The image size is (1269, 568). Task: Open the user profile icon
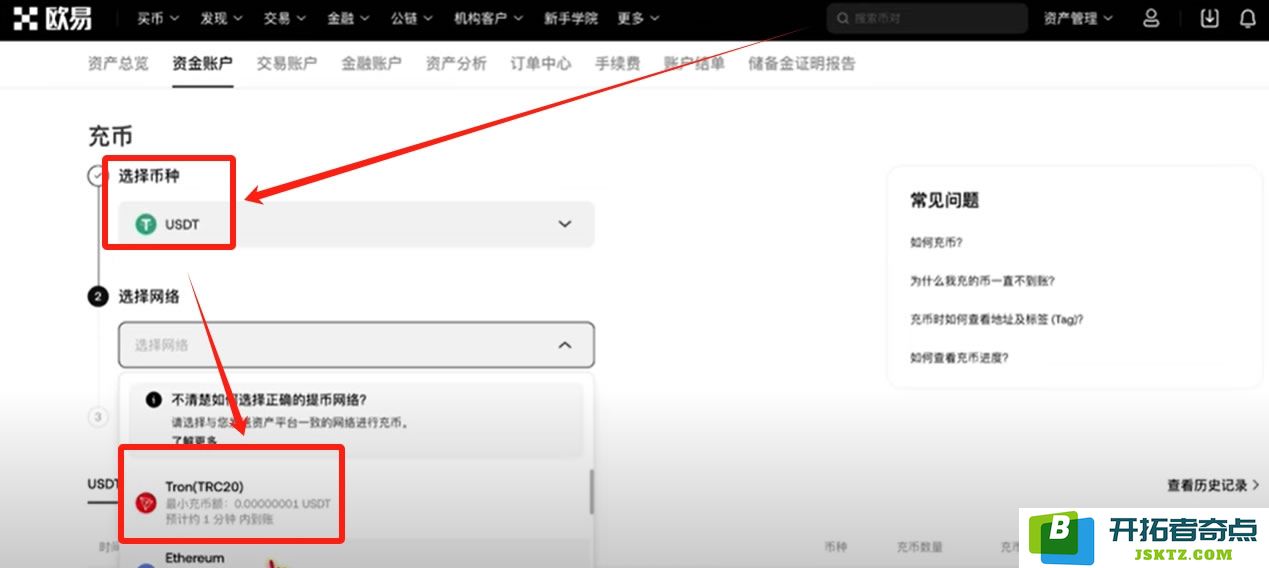(x=1151, y=18)
